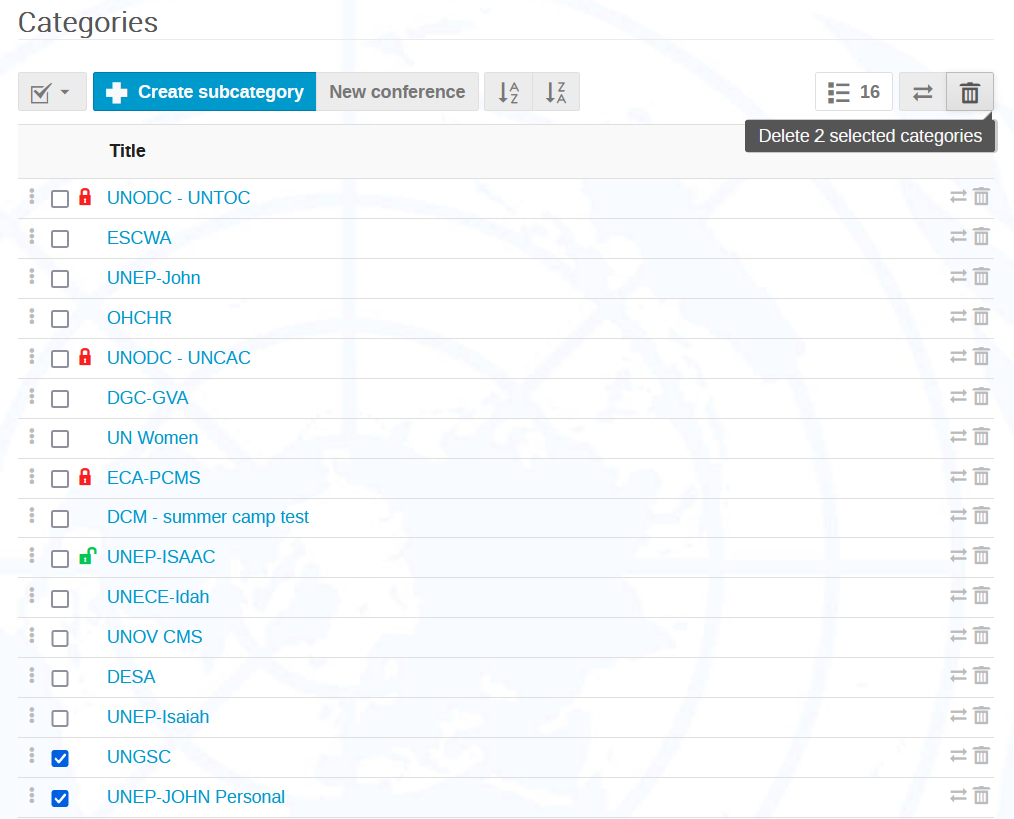Click green unlocked icon on UNEP-ISAAC
Image resolution: width=1014 pixels, height=819 pixels.
pos(87,556)
